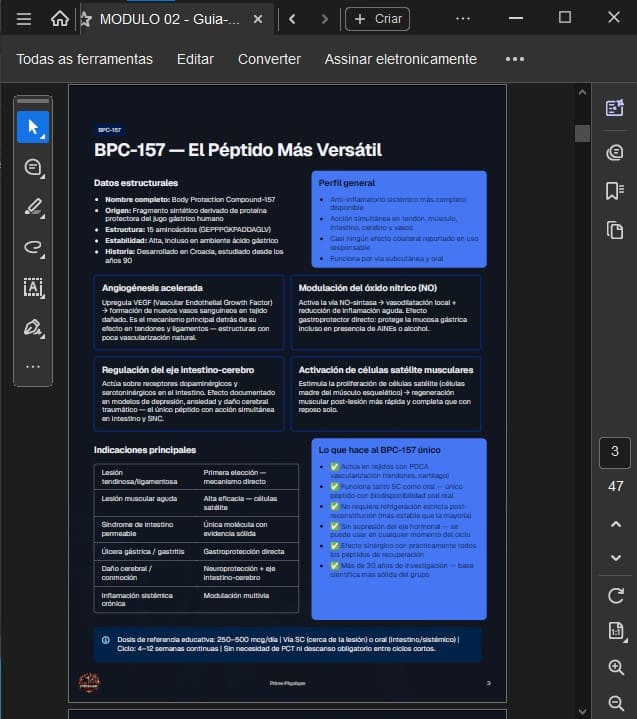Open the title bar more options ellipsis

(x=463, y=19)
